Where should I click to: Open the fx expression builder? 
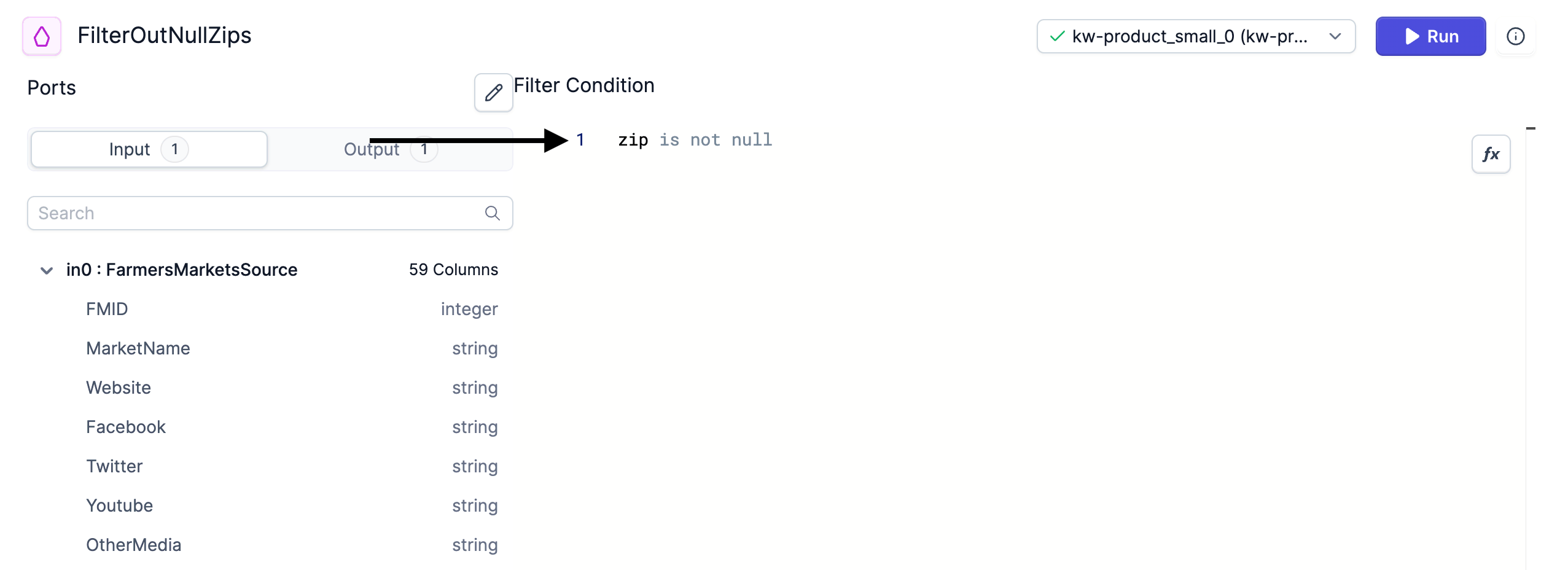coord(1491,154)
